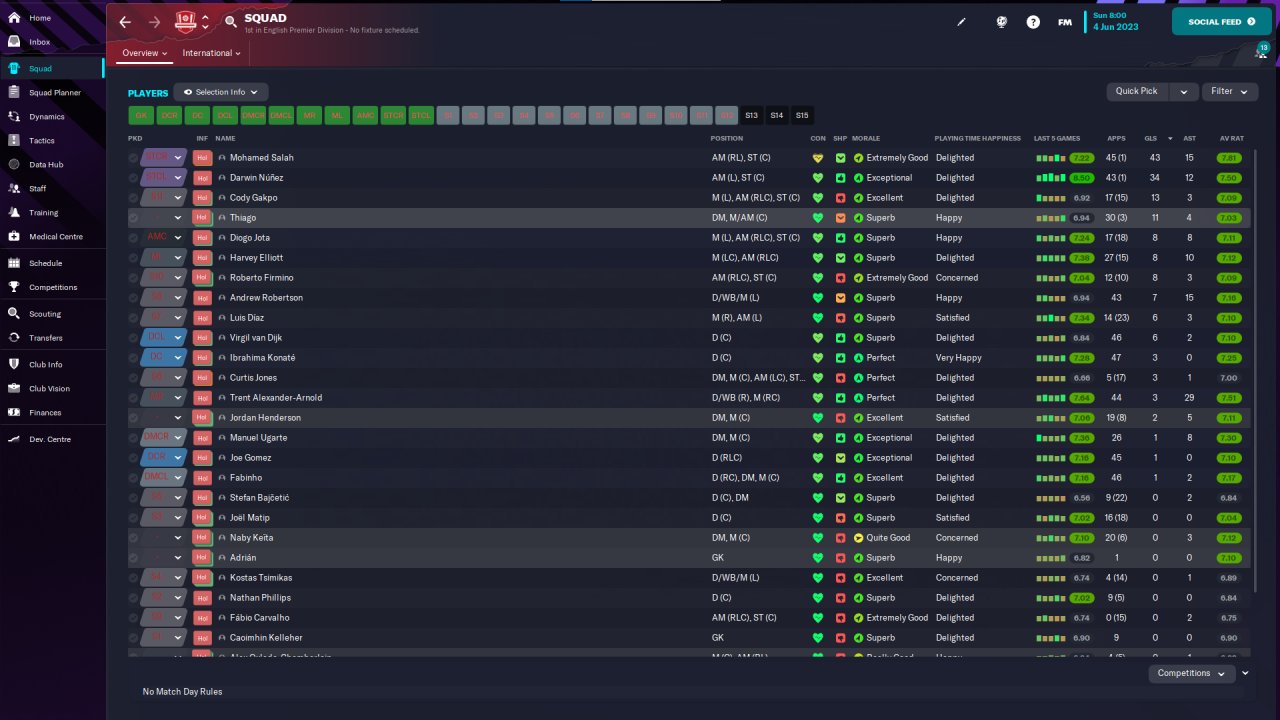Toggle the pick circle for Diogo Jota
The image size is (1280, 720).
coord(134,238)
